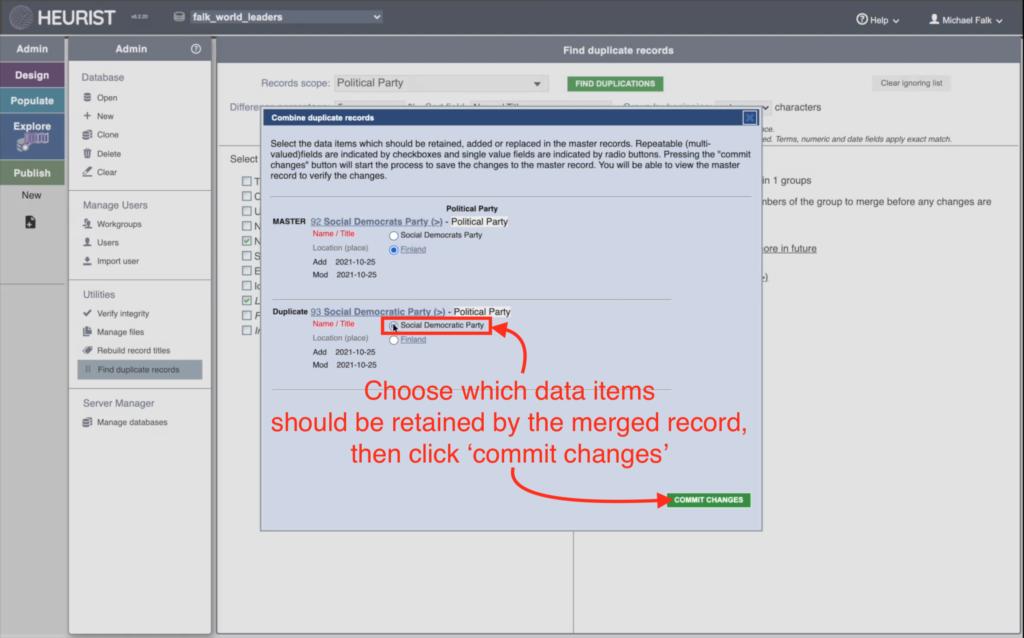Open the Records scope Political Party dropdown
The height and width of the screenshot is (638, 1024).
tap(441, 83)
